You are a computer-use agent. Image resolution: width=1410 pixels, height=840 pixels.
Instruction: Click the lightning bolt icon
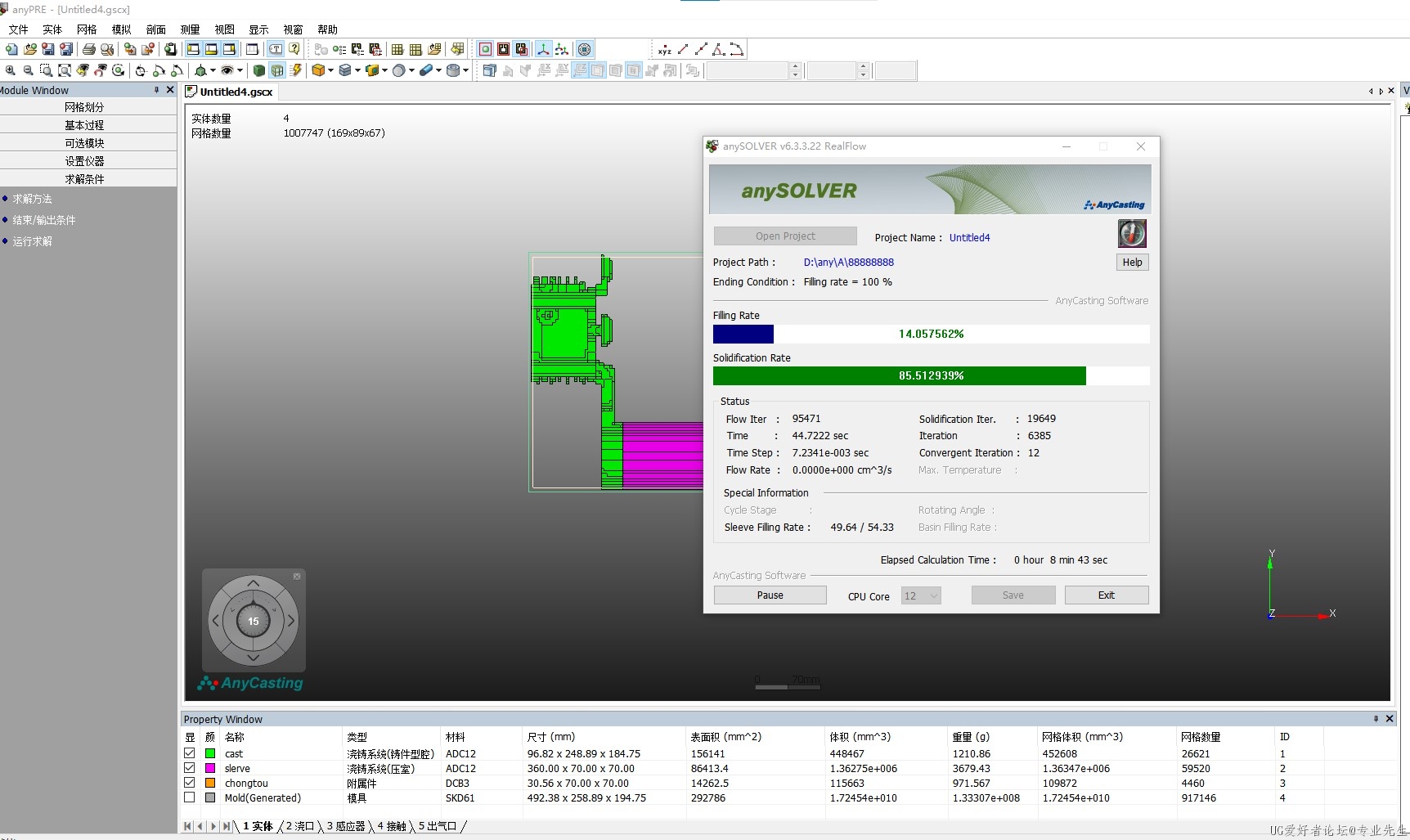coord(295,70)
